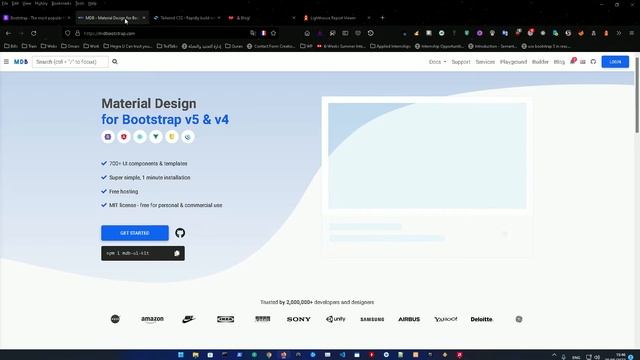Open File Explorer from the taskbar
The width and height of the screenshot is (640, 360).
(196, 355)
